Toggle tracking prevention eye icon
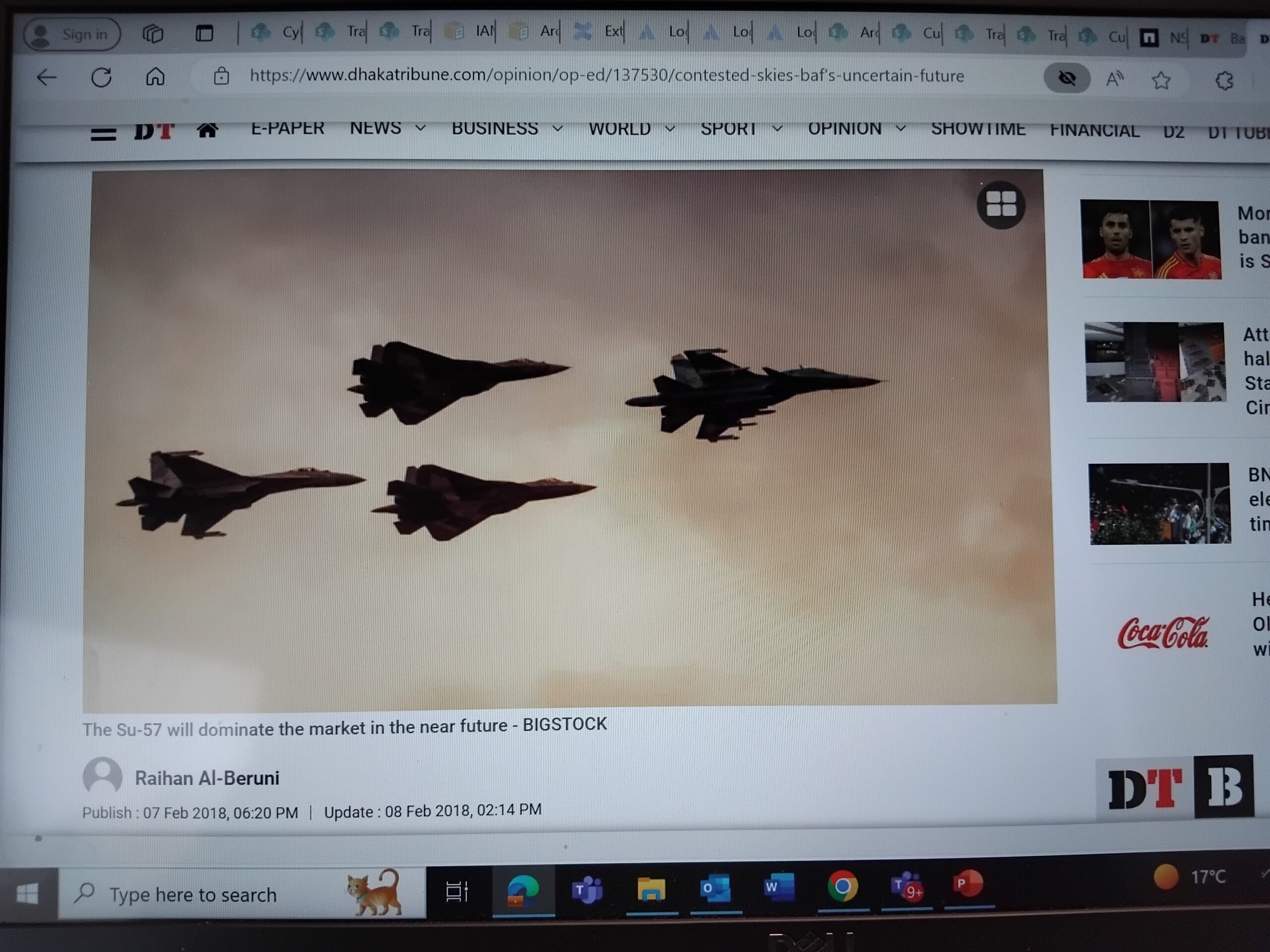1270x952 pixels. click(1067, 77)
